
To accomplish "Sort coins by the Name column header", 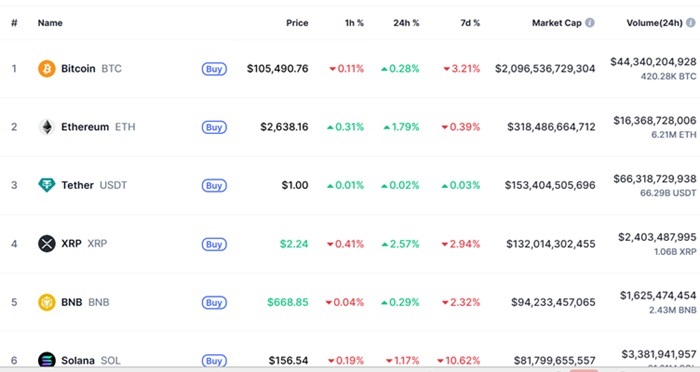I will (x=50, y=23).
